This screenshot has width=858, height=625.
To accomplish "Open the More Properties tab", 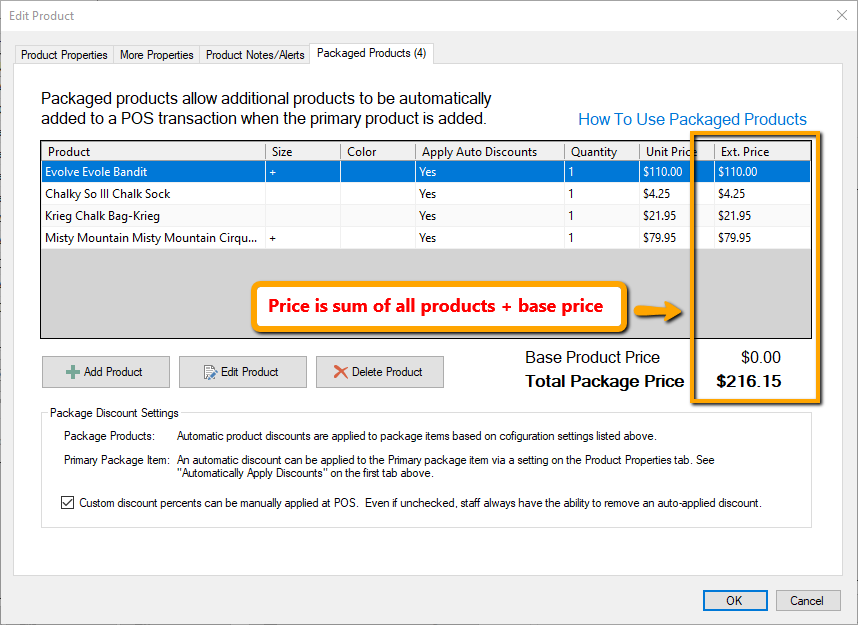I will tap(156, 55).
